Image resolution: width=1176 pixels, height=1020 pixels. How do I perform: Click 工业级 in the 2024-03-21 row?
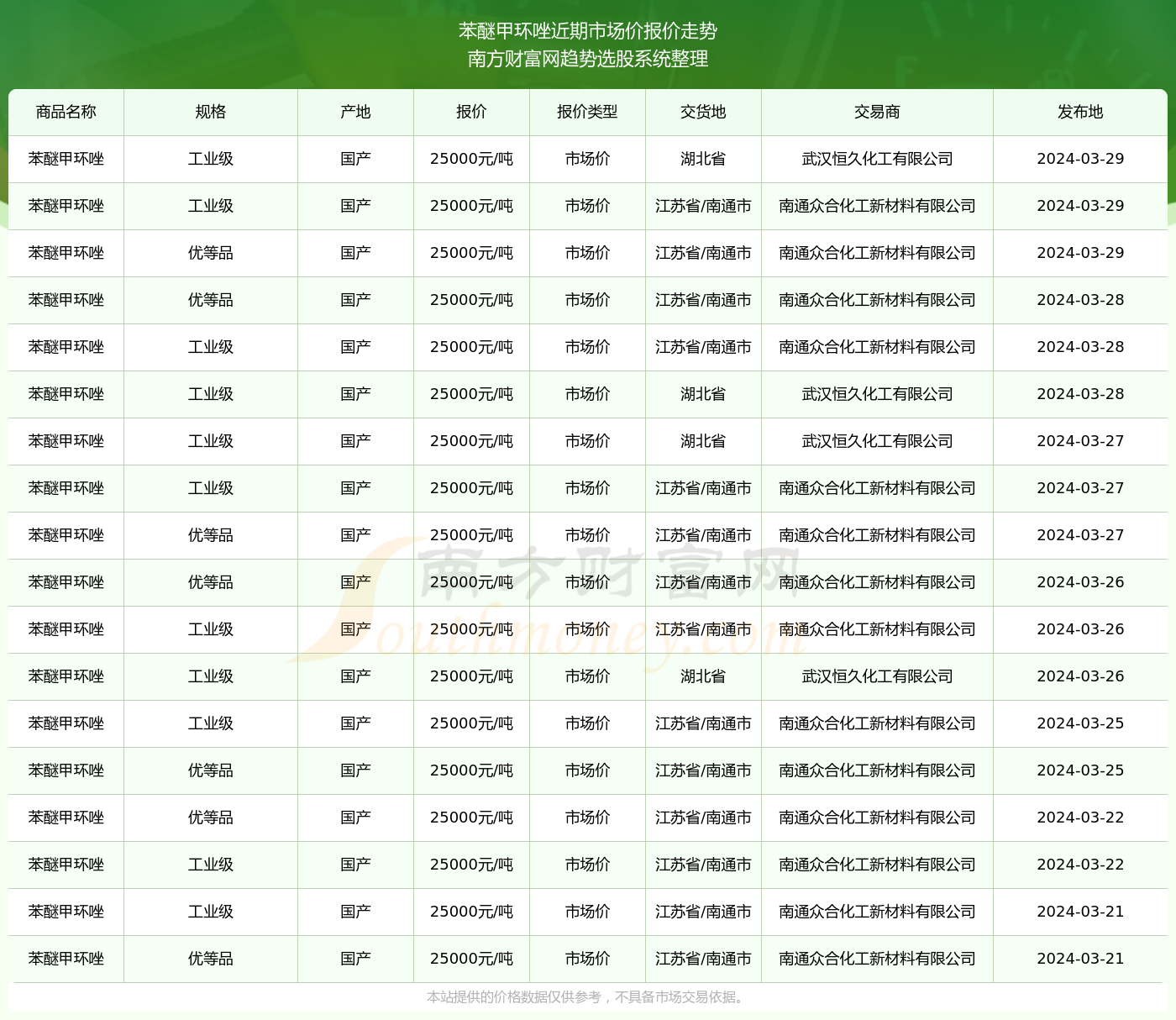(211, 912)
